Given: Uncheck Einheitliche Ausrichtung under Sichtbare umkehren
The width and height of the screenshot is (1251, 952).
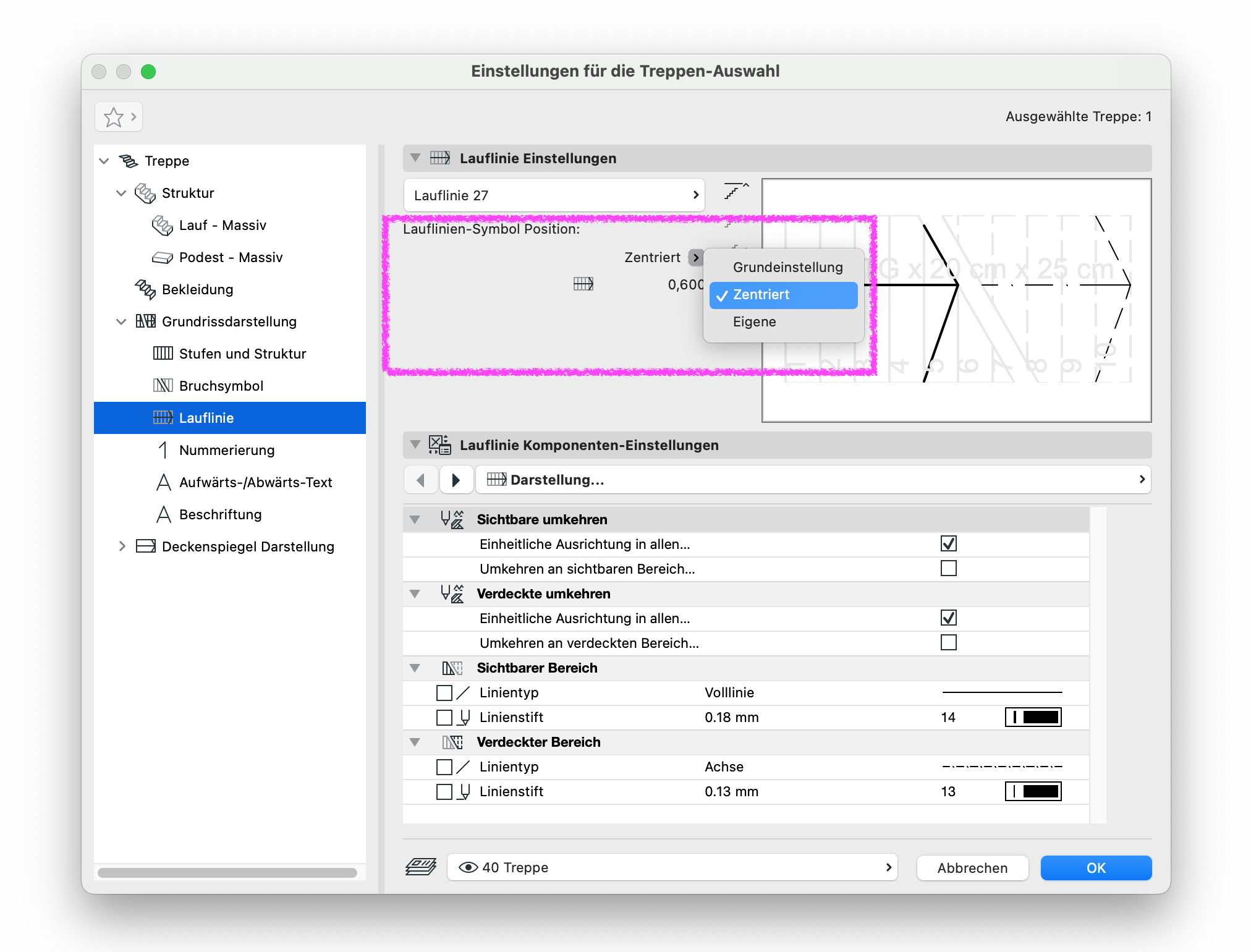Looking at the screenshot, I should pyautogui.click(x=948, y=544).
